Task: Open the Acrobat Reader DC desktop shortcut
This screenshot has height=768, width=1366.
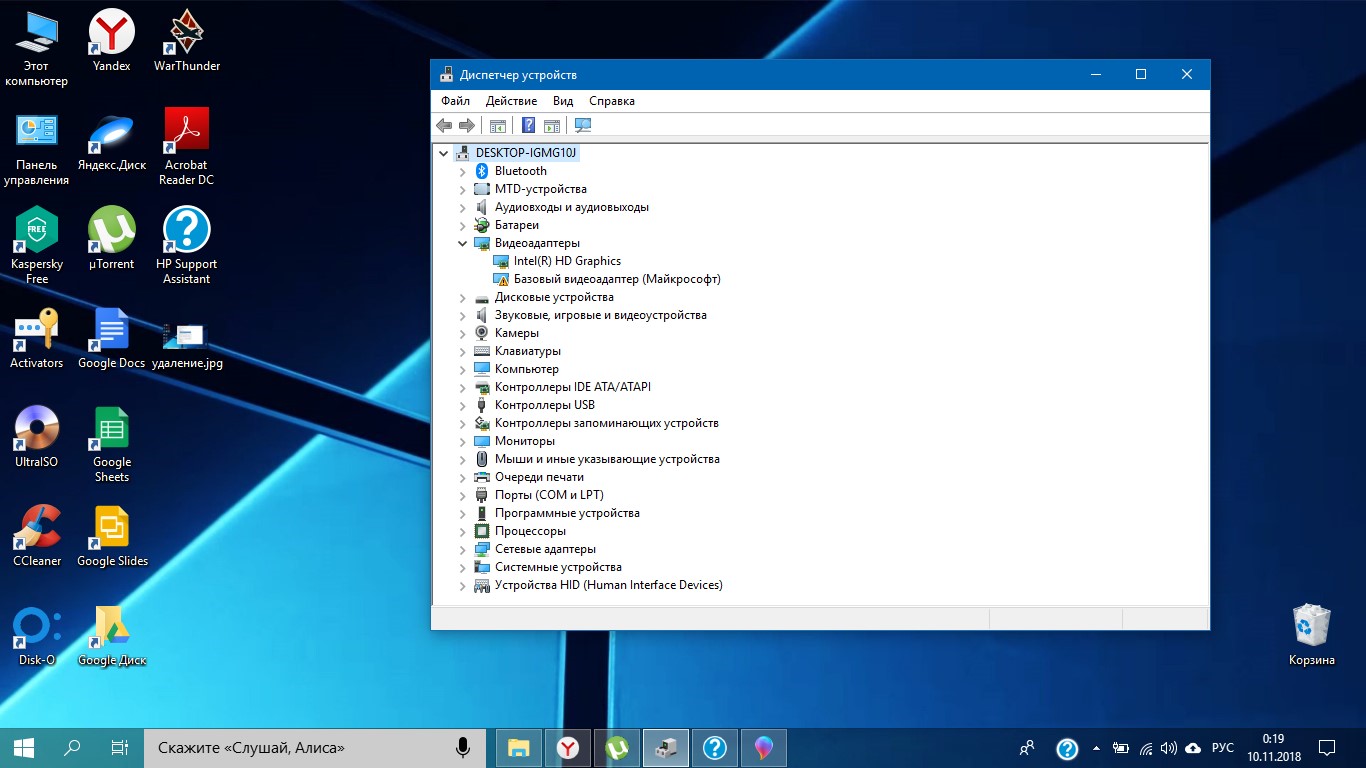Action: point(187,147)
